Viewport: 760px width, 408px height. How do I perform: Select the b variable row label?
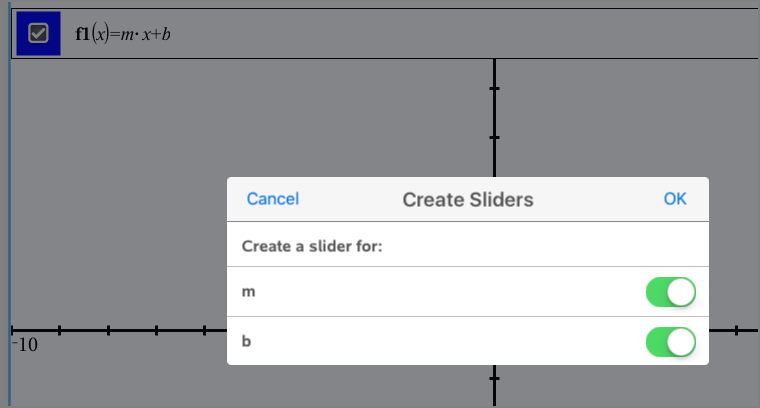[248, 341]
